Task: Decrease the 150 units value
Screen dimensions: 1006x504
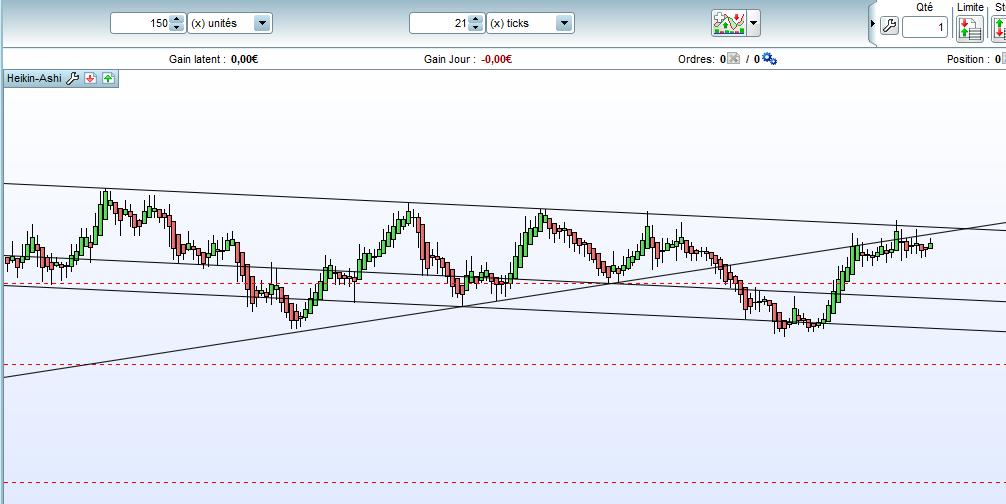Action: [177, 28]
